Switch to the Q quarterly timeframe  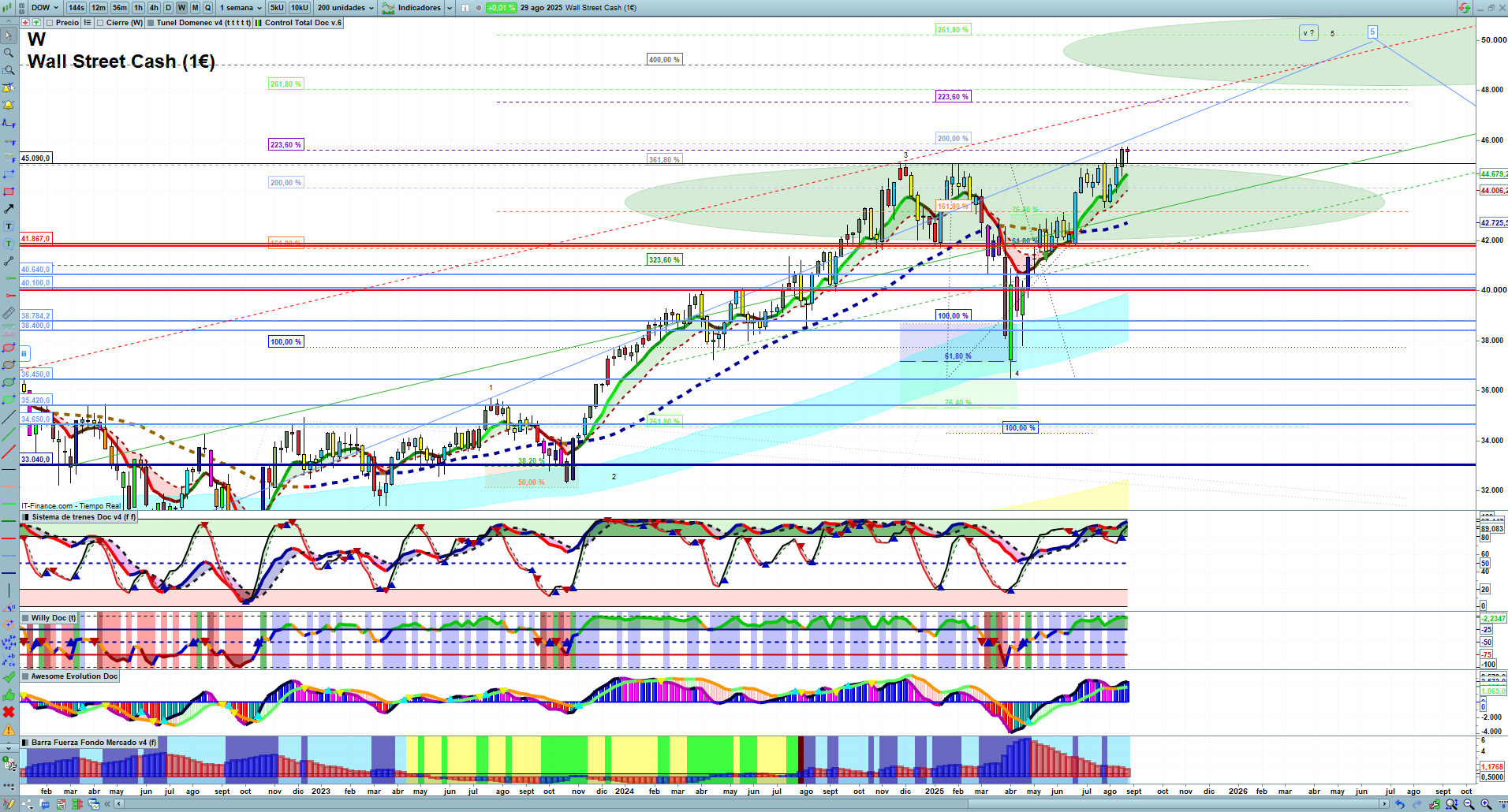click(208, 8)
